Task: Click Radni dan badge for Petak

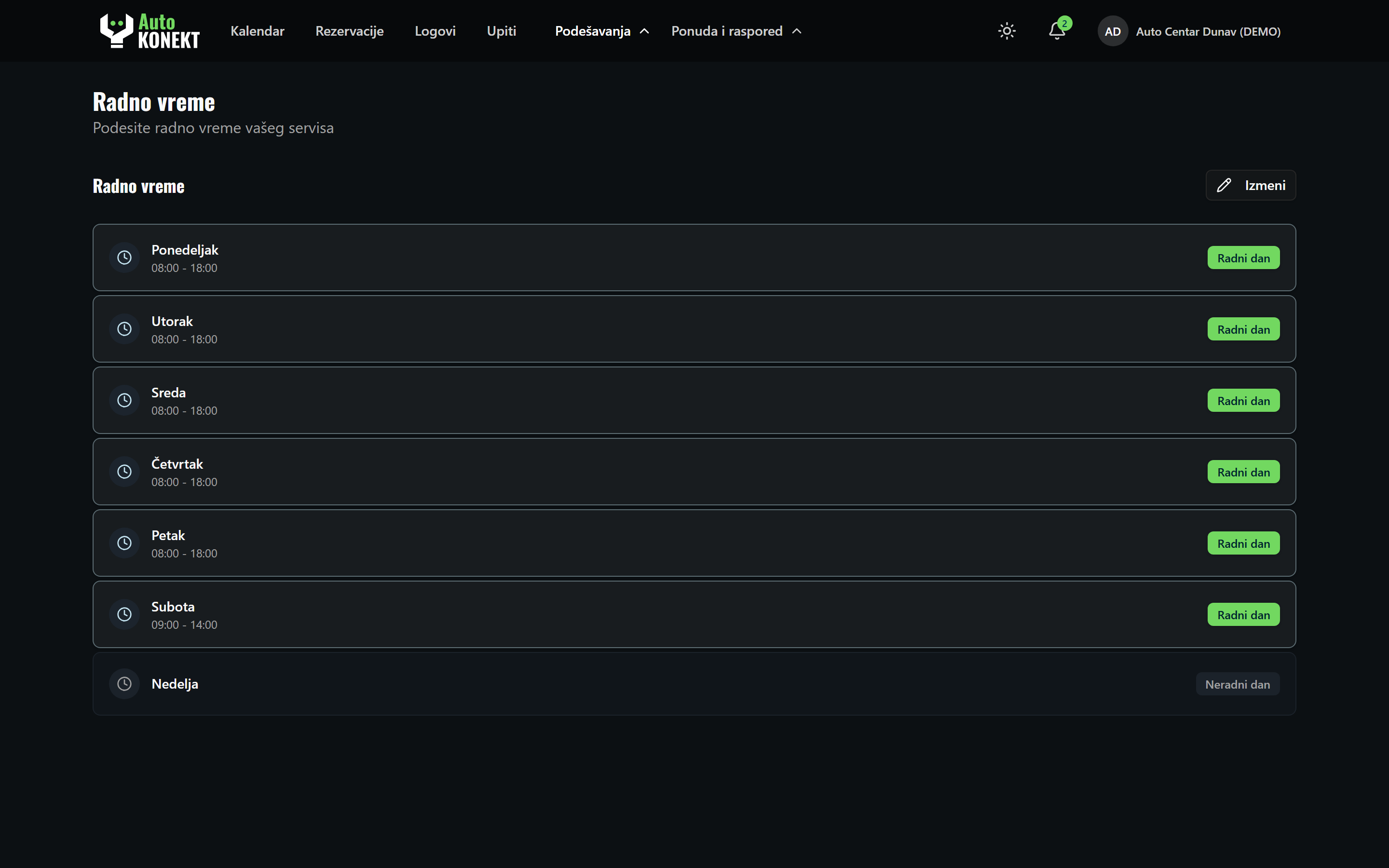Action: [1243, 543]
